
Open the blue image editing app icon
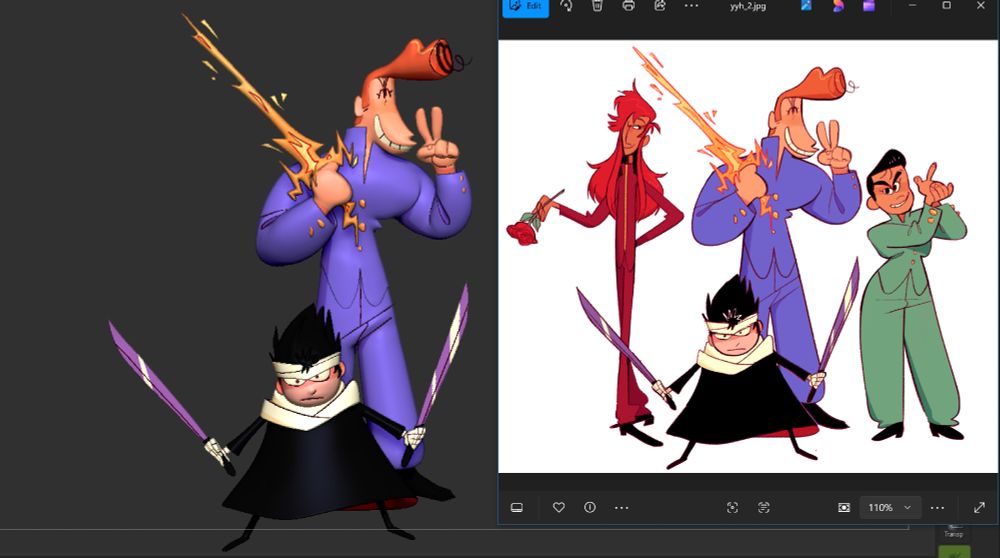click(x=806, y=6)
